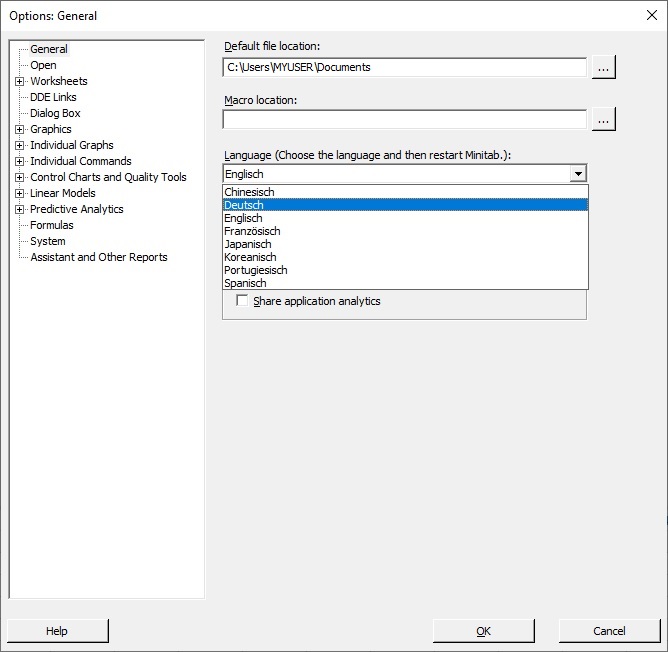Click the Default file location field
Viewport: 668px width, 652px height.
(x=404, y=67)
